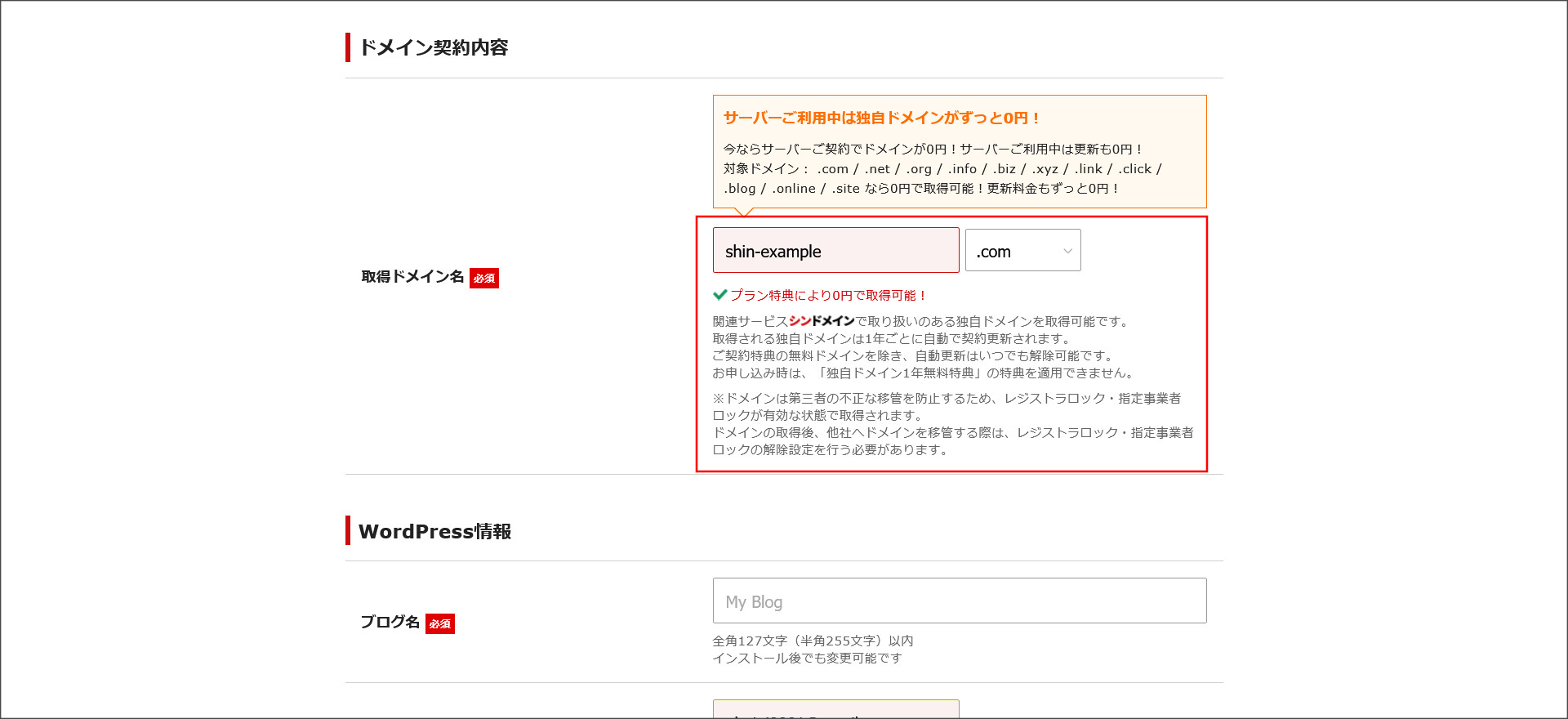Click the 対象ドメイン list line in banner
Screen dimensions: 1568x719
[942, 169]
